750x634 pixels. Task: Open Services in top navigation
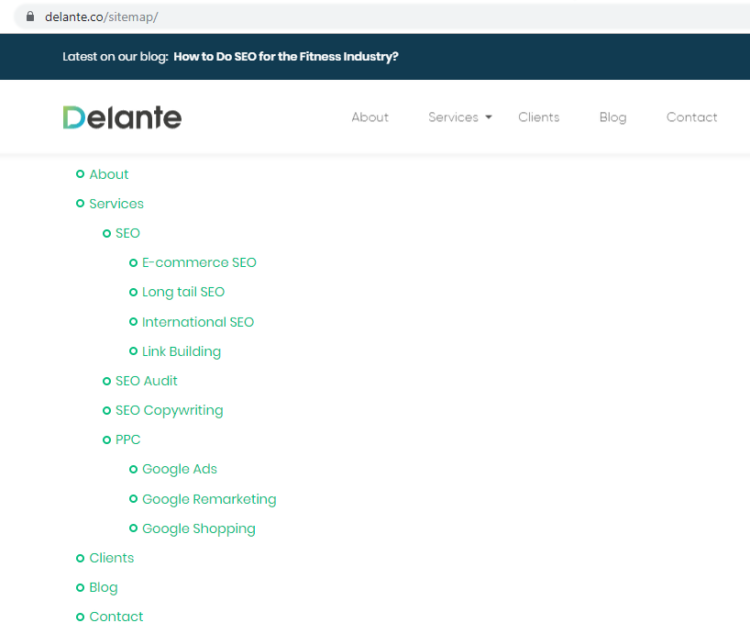[453, 117]
